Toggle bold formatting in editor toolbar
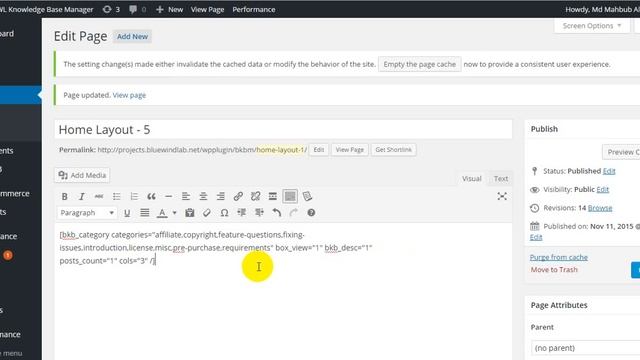This screenshot has height=360, width=640. [x=64, y=196]
